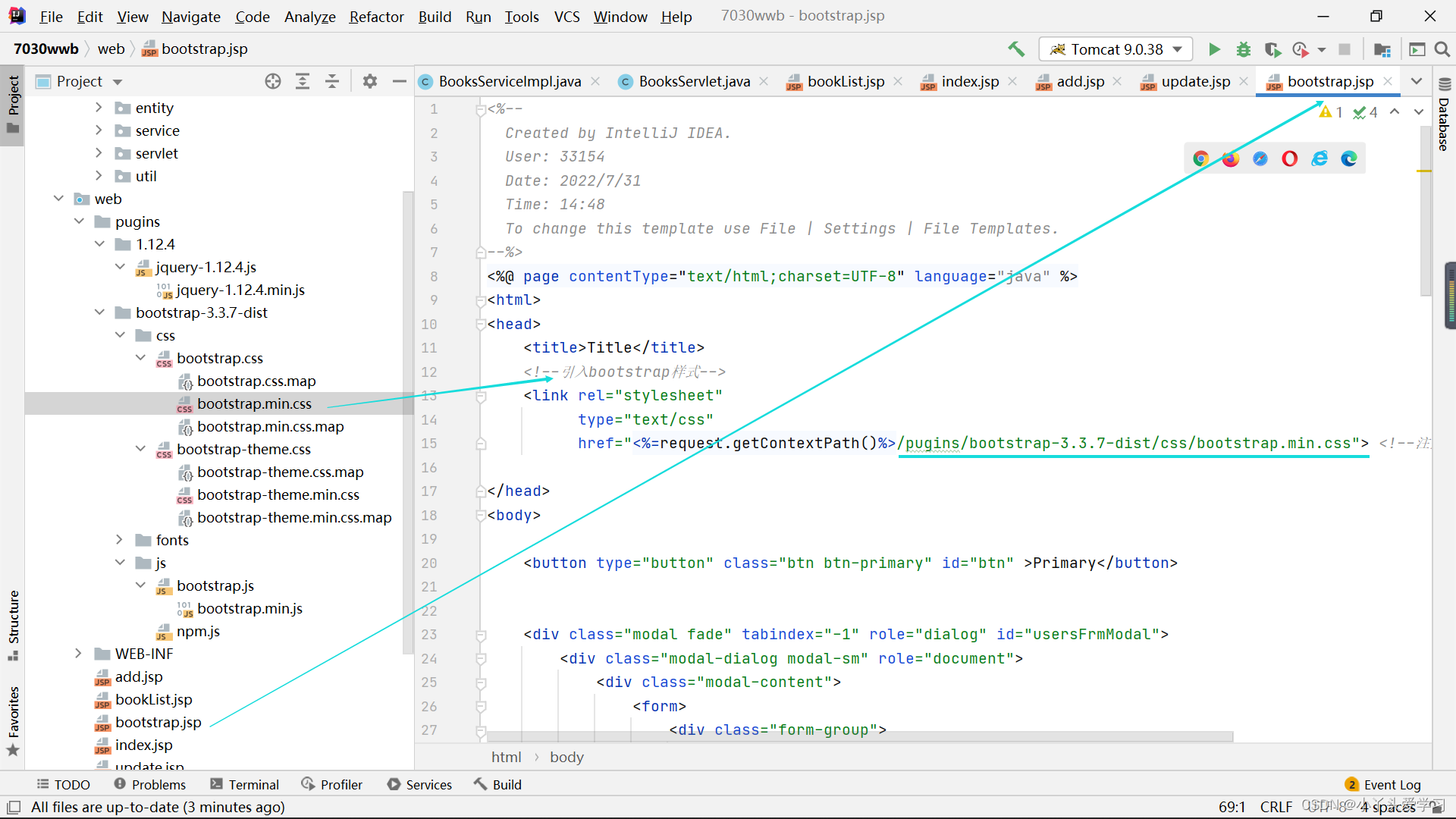
Task: Click the profiler run icon
Action: [x=1301, y=49]
